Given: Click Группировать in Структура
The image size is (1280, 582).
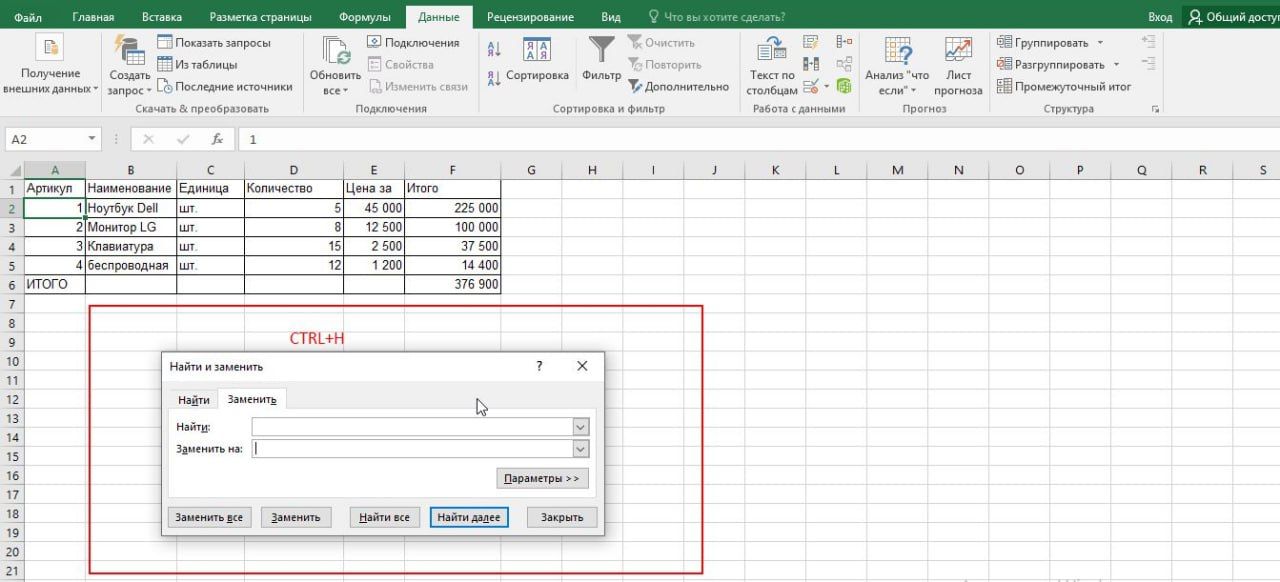Looking at the screenshot, I should 1043,43.
